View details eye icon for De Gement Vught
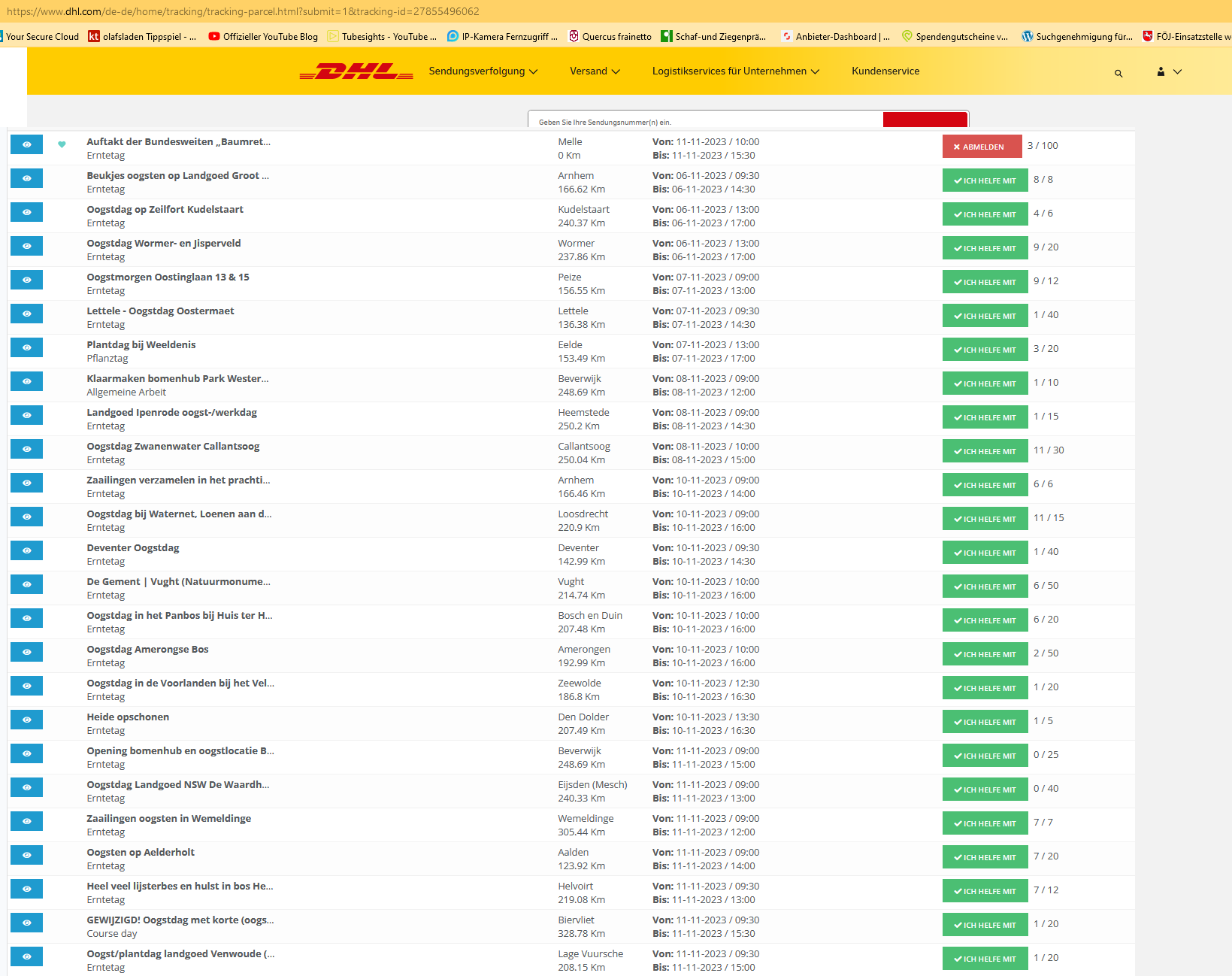 tap(26, 584)
